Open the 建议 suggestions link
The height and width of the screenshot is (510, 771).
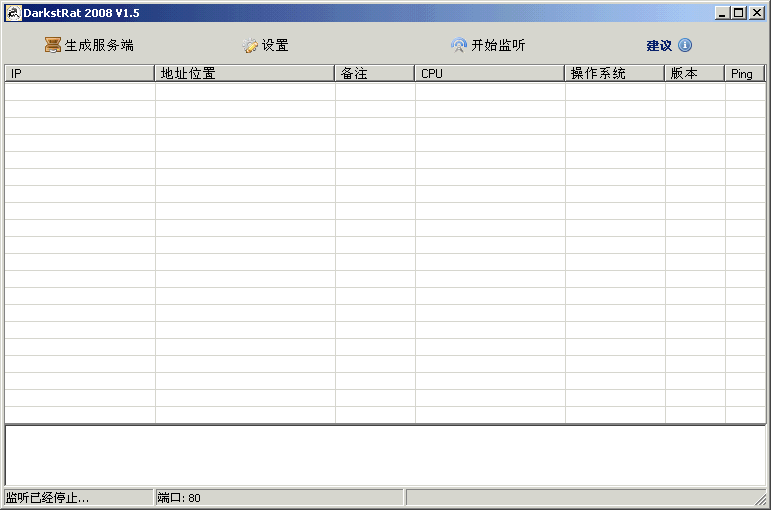[x=659, y=46]
